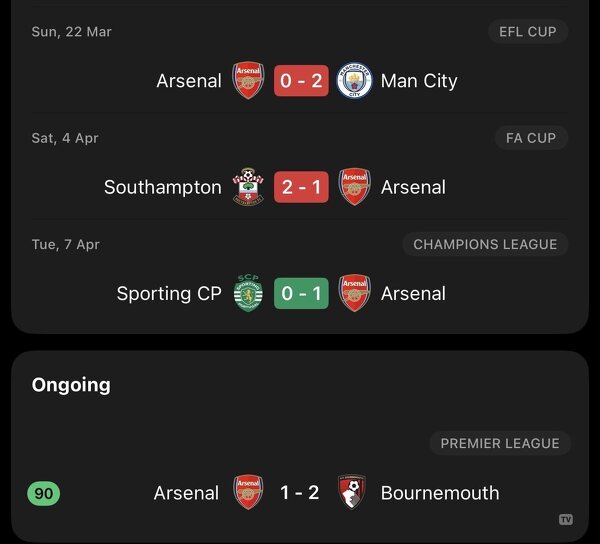Tap the green 90 minute badge
This screenshot has height=544, width=600.
(x=44, y=493)
